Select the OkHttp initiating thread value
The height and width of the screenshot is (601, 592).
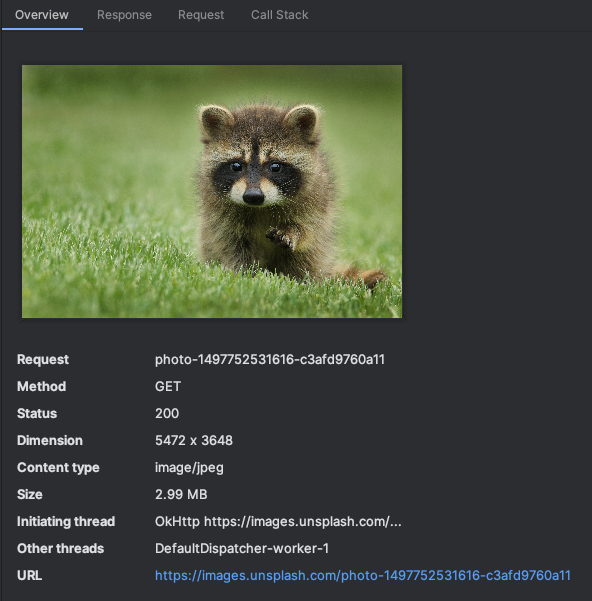pyautogui.click(x=278, y=521)
